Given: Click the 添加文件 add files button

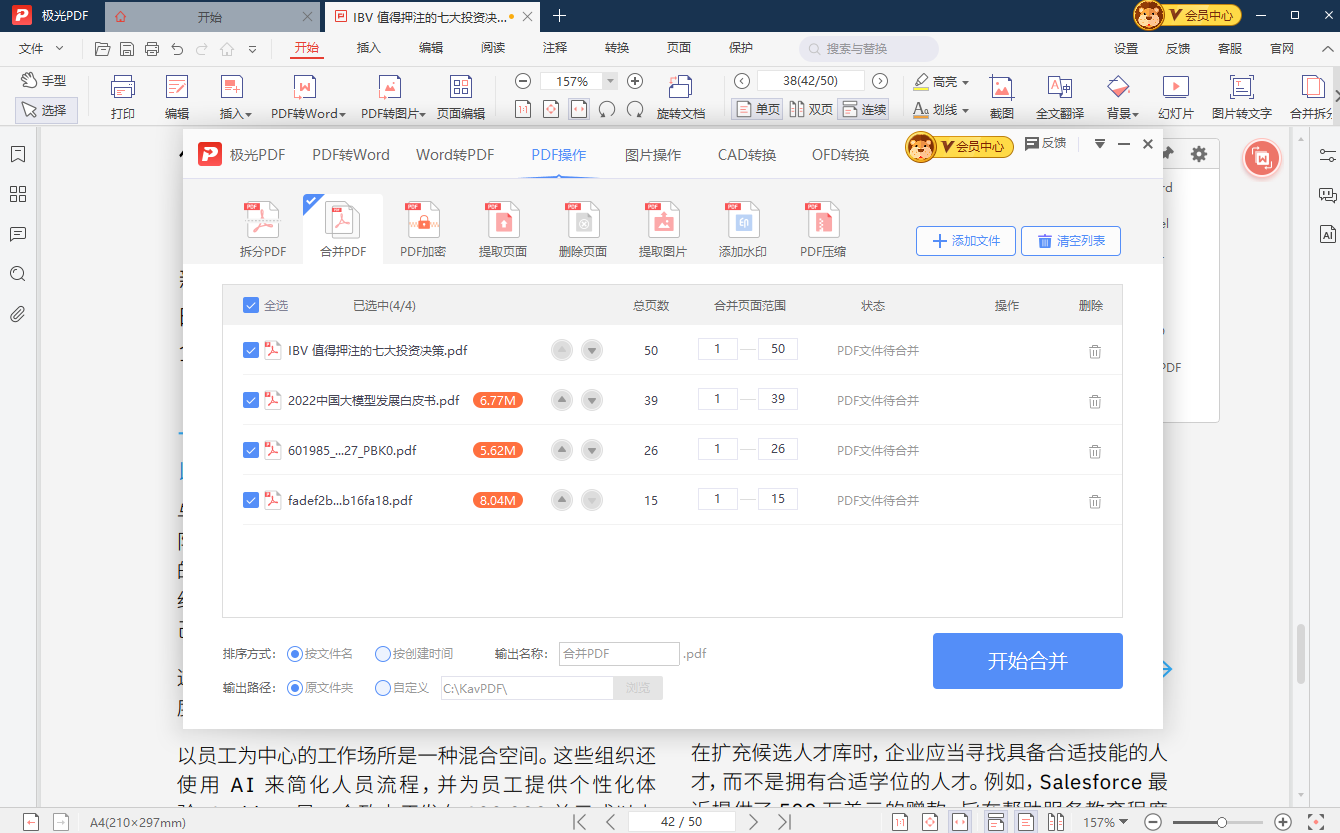Looking at the screenshot, I should click(964, 240).
